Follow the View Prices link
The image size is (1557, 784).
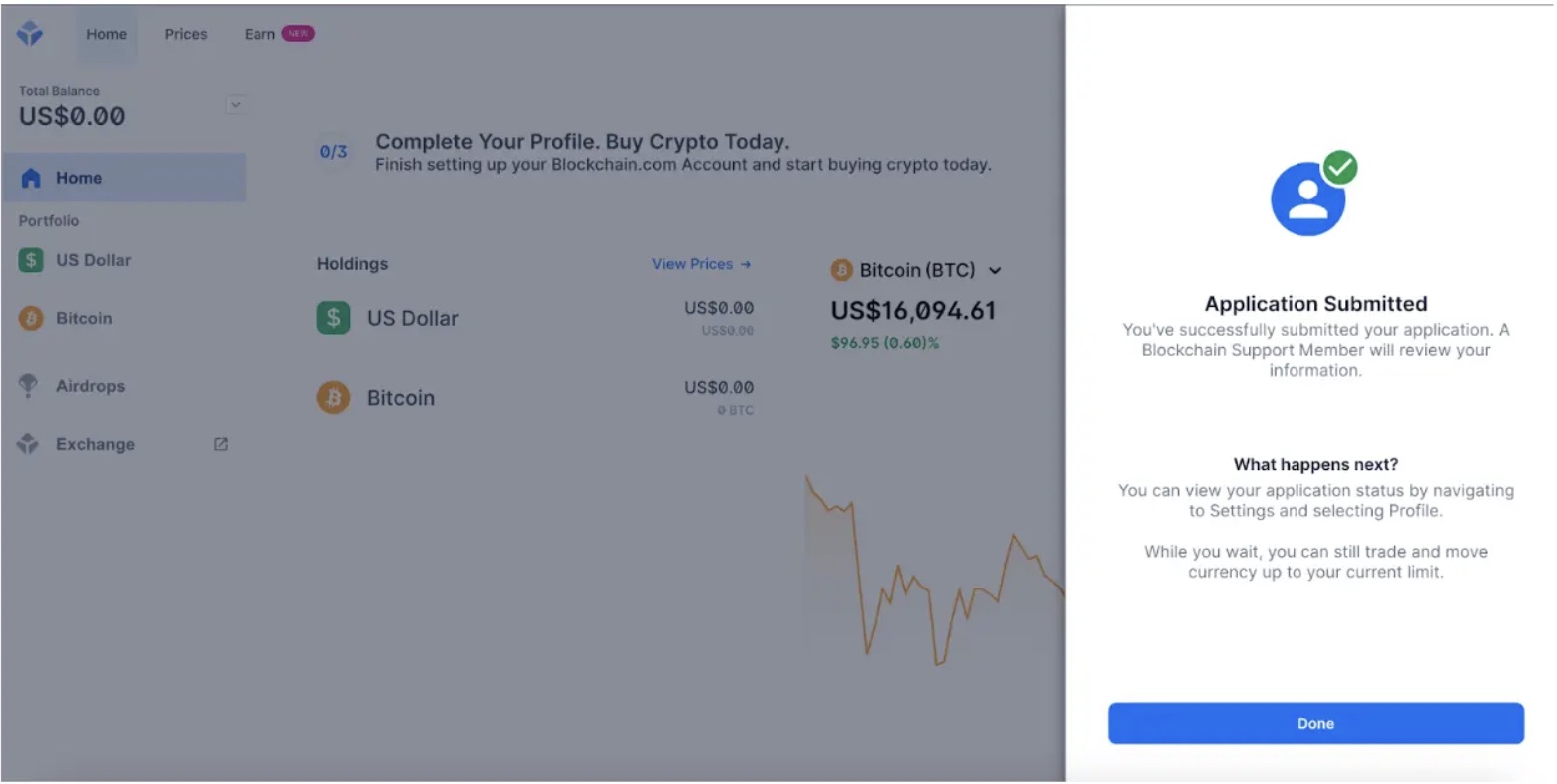701,264
